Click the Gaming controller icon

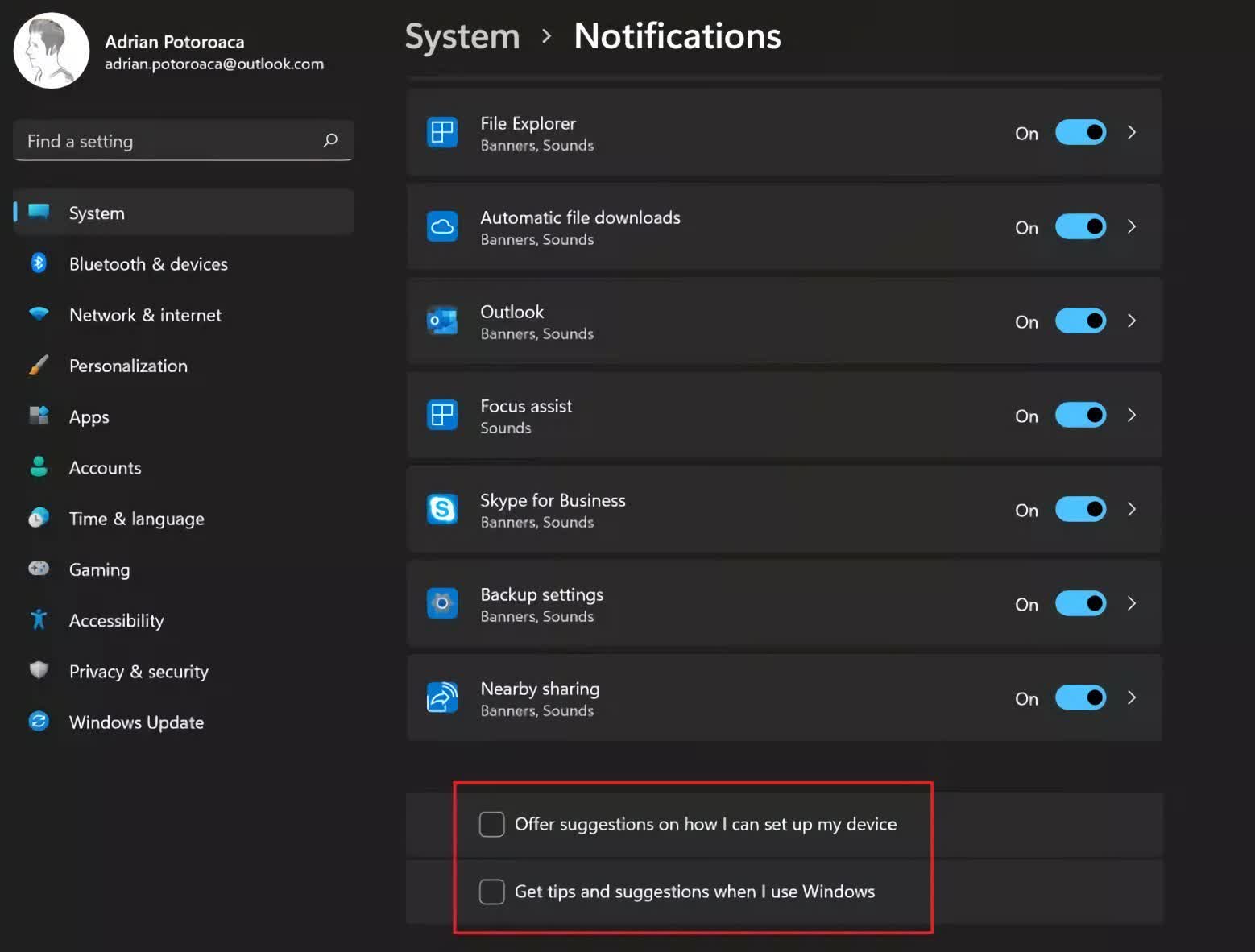click(39, 568)
